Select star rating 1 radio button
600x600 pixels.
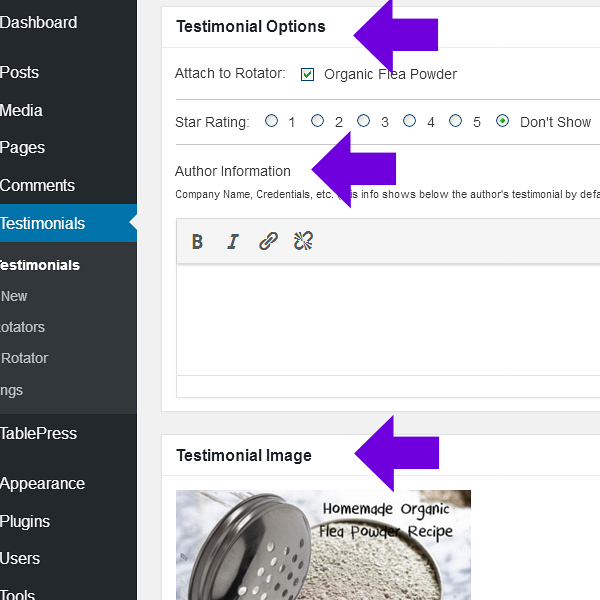(272, 121)
